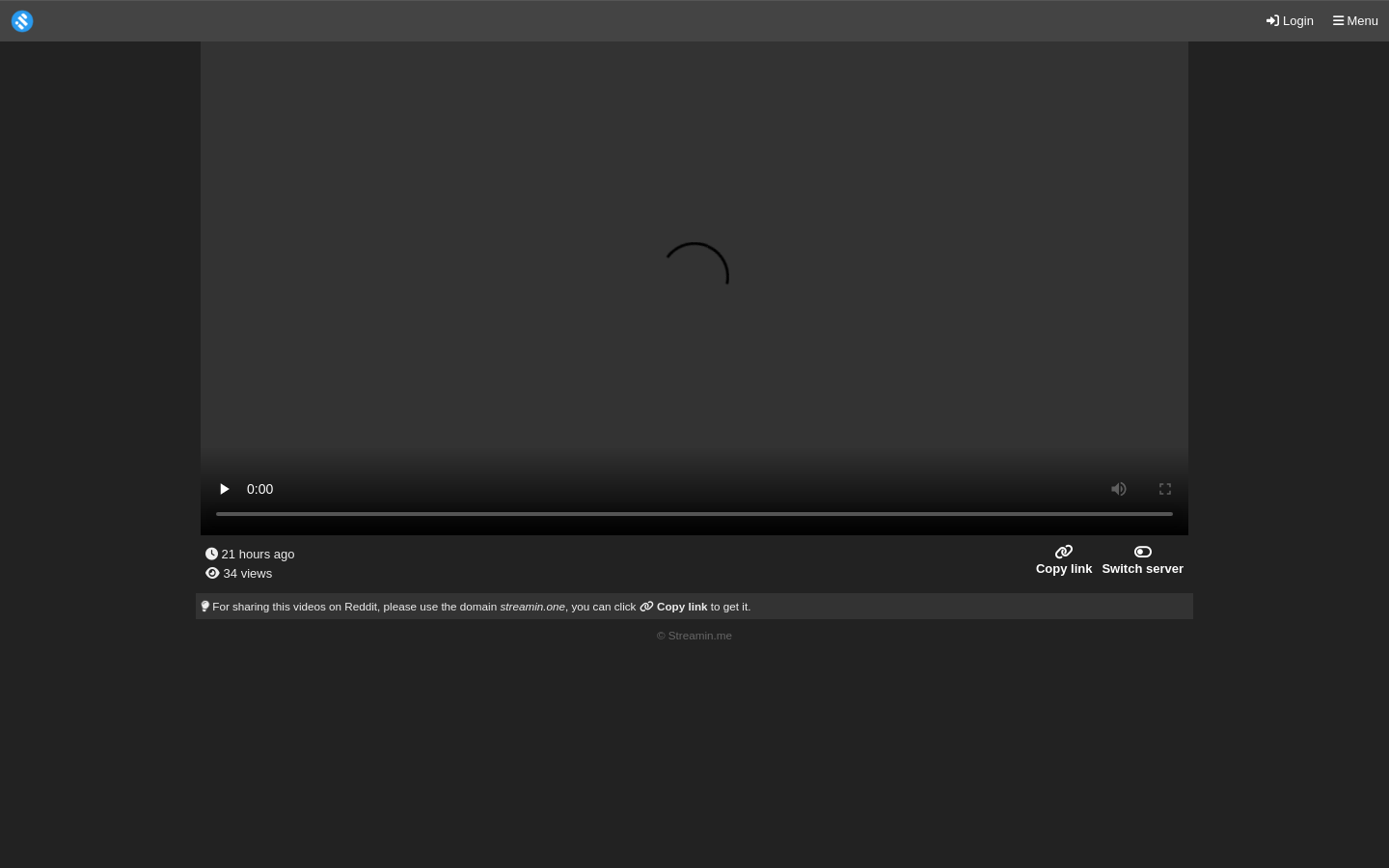Screen dimensions: 1389x868
Task: Click the inline Copy link in the Reddit tip
Action: 681,607
